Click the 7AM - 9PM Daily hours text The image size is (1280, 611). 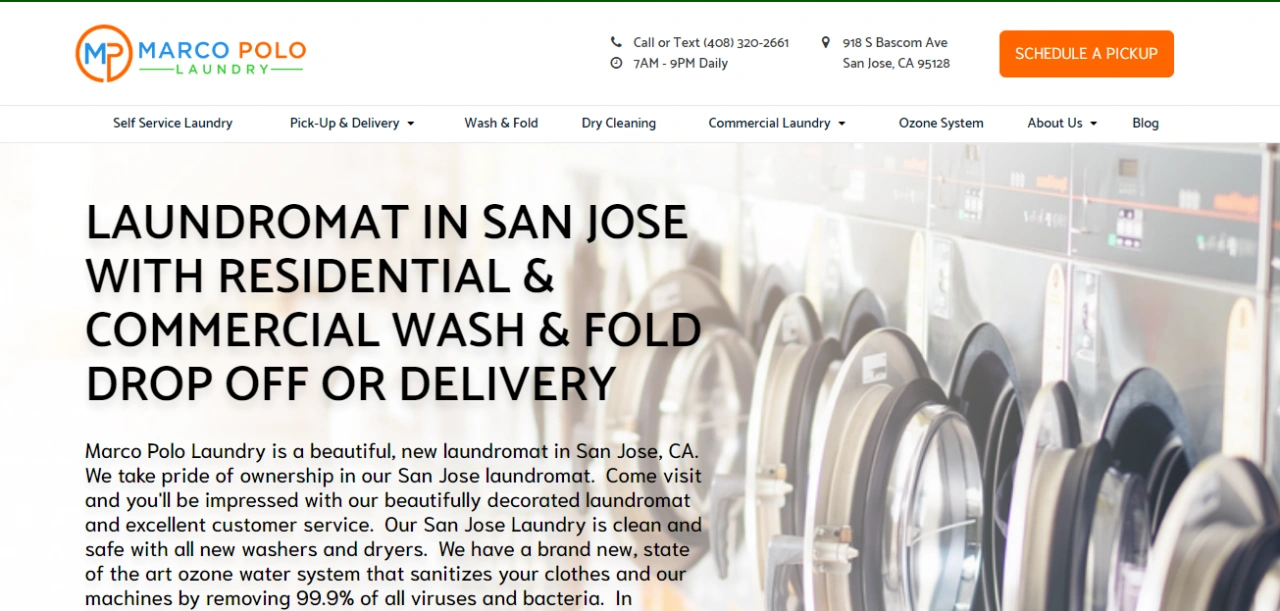pos(680,63)
